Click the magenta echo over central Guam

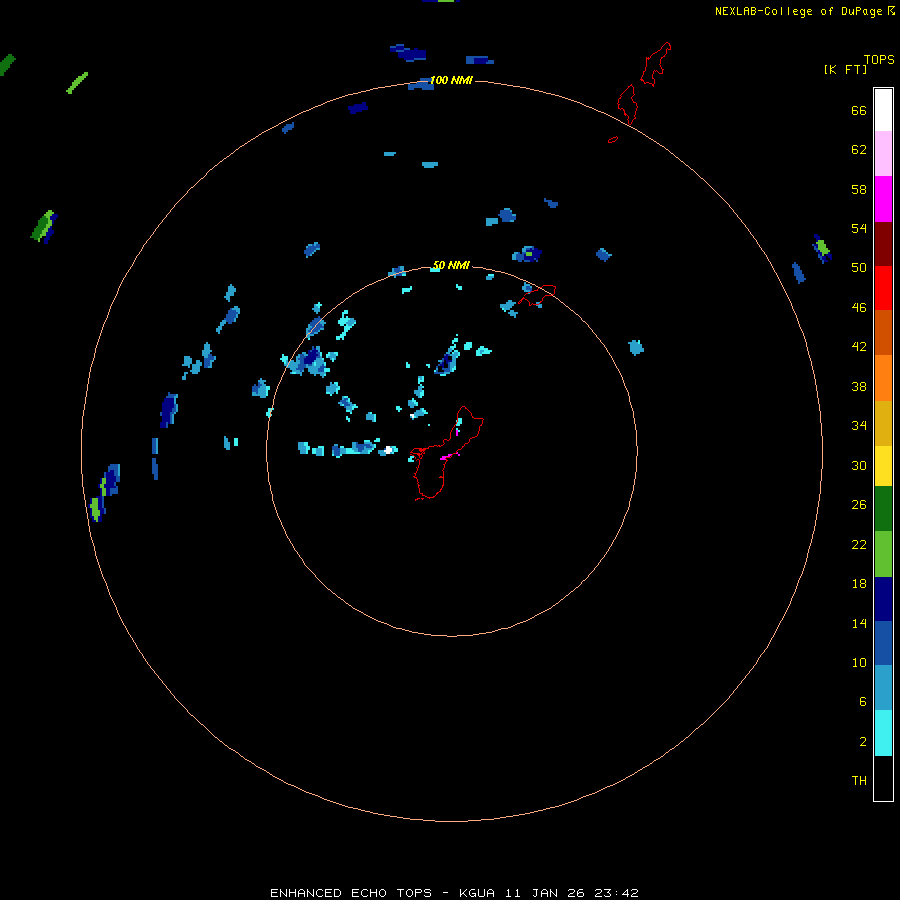click(447, 457)
